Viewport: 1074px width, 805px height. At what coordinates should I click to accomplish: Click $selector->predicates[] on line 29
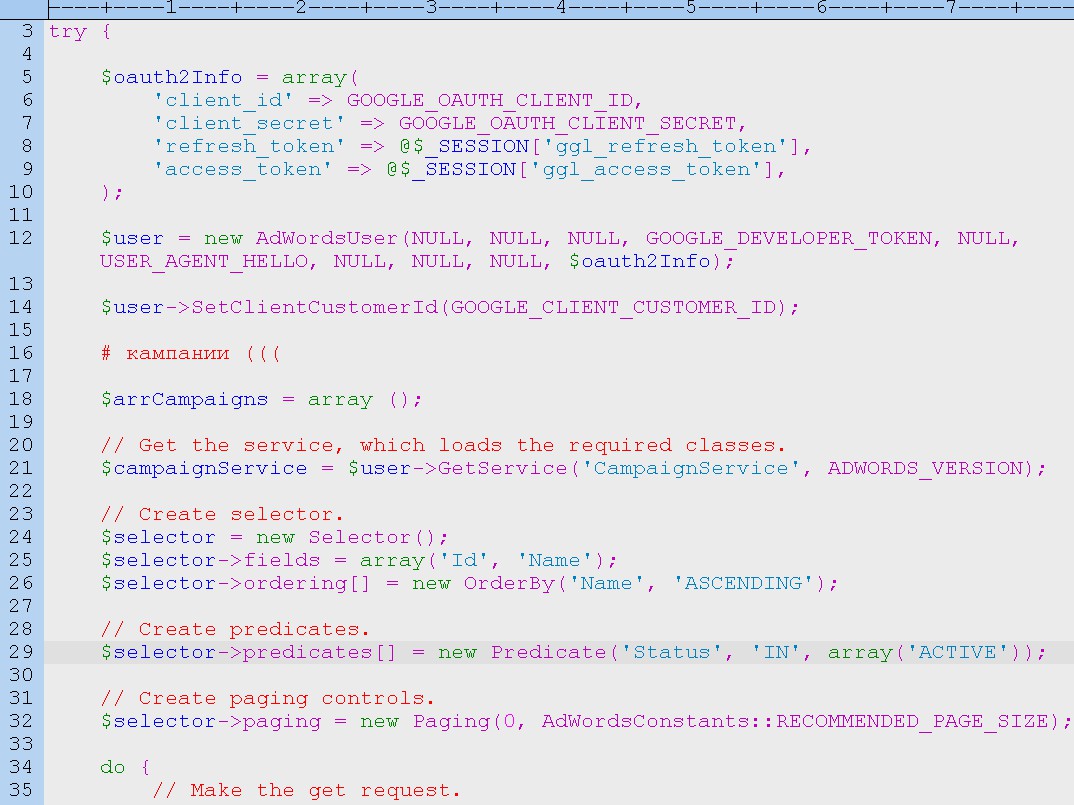(x=249, y=652)
